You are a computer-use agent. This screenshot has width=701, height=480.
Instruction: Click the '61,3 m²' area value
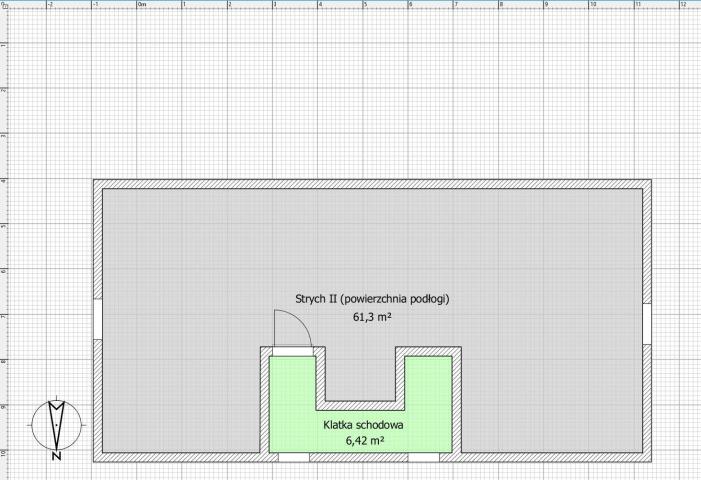[x=372, y=317]
